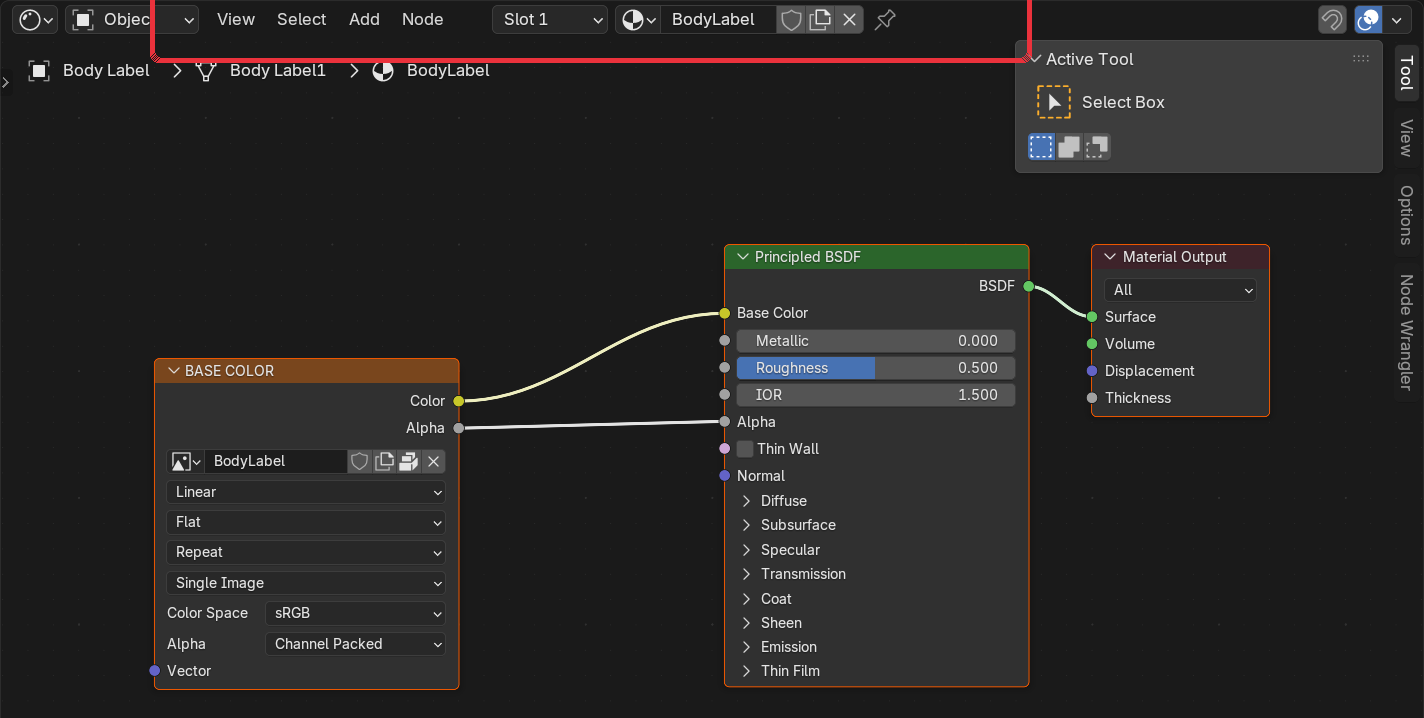Open the Add menu
The height and width of the screenshot is (718, 1424).
coord(364,19)
